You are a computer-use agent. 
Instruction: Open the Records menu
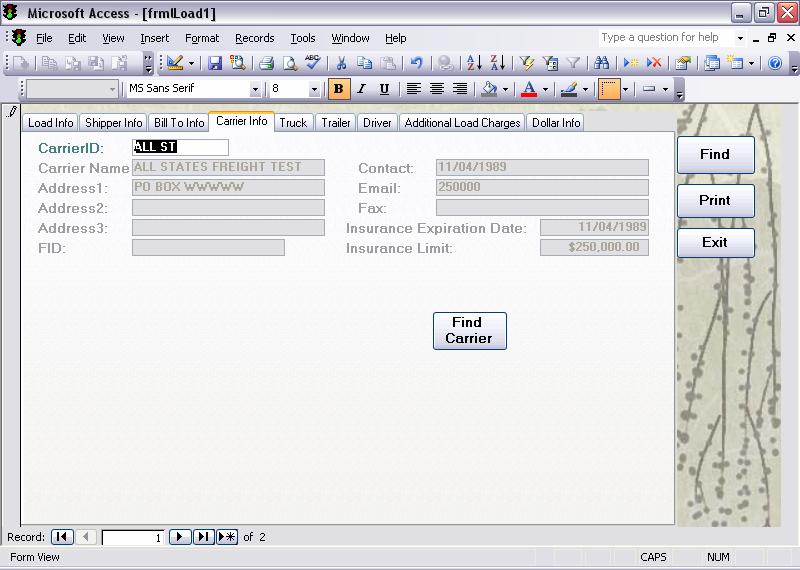(x=254, y=38)
